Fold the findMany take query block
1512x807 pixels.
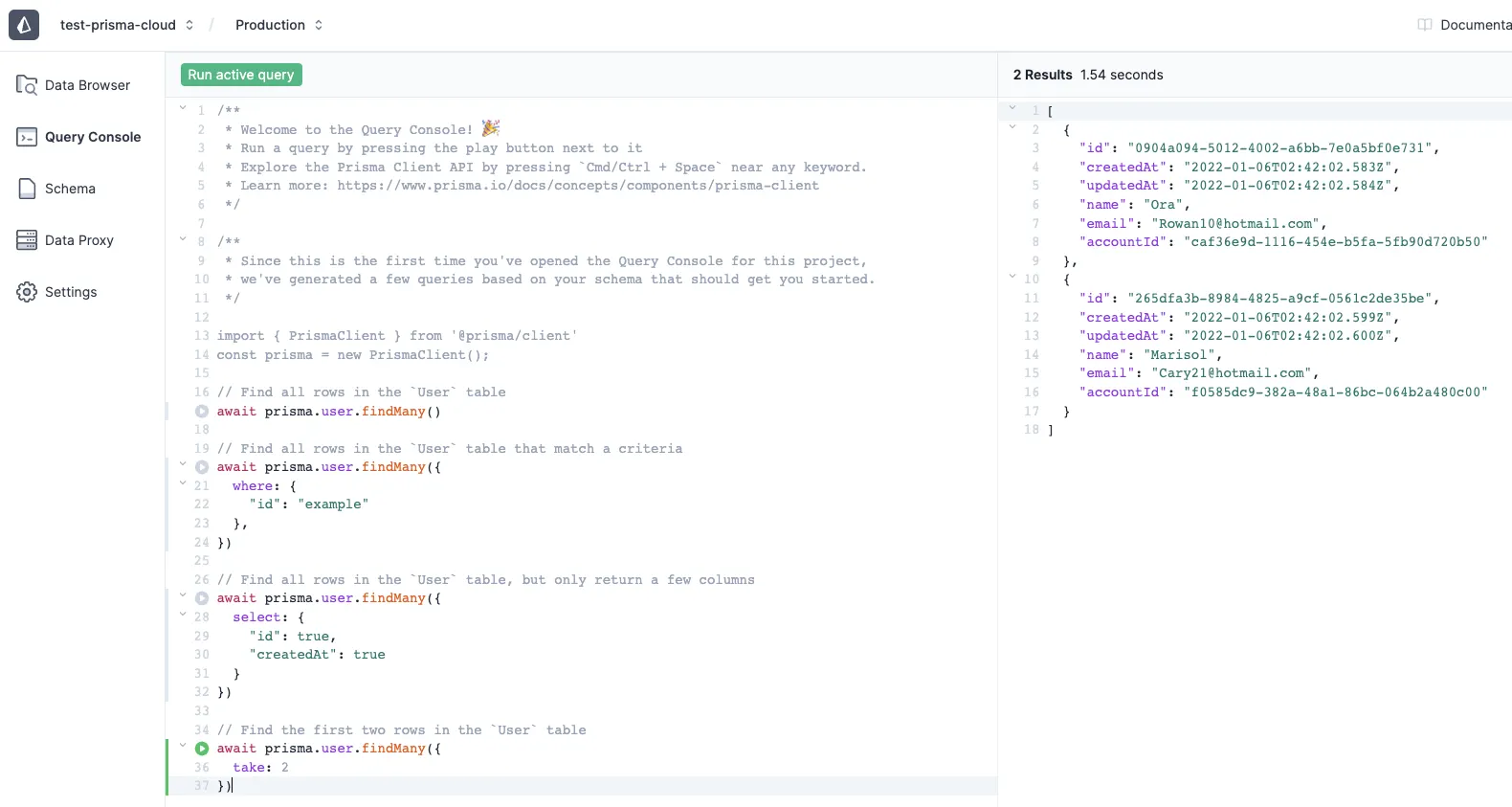pyautogui.click(x=183, y=746)
